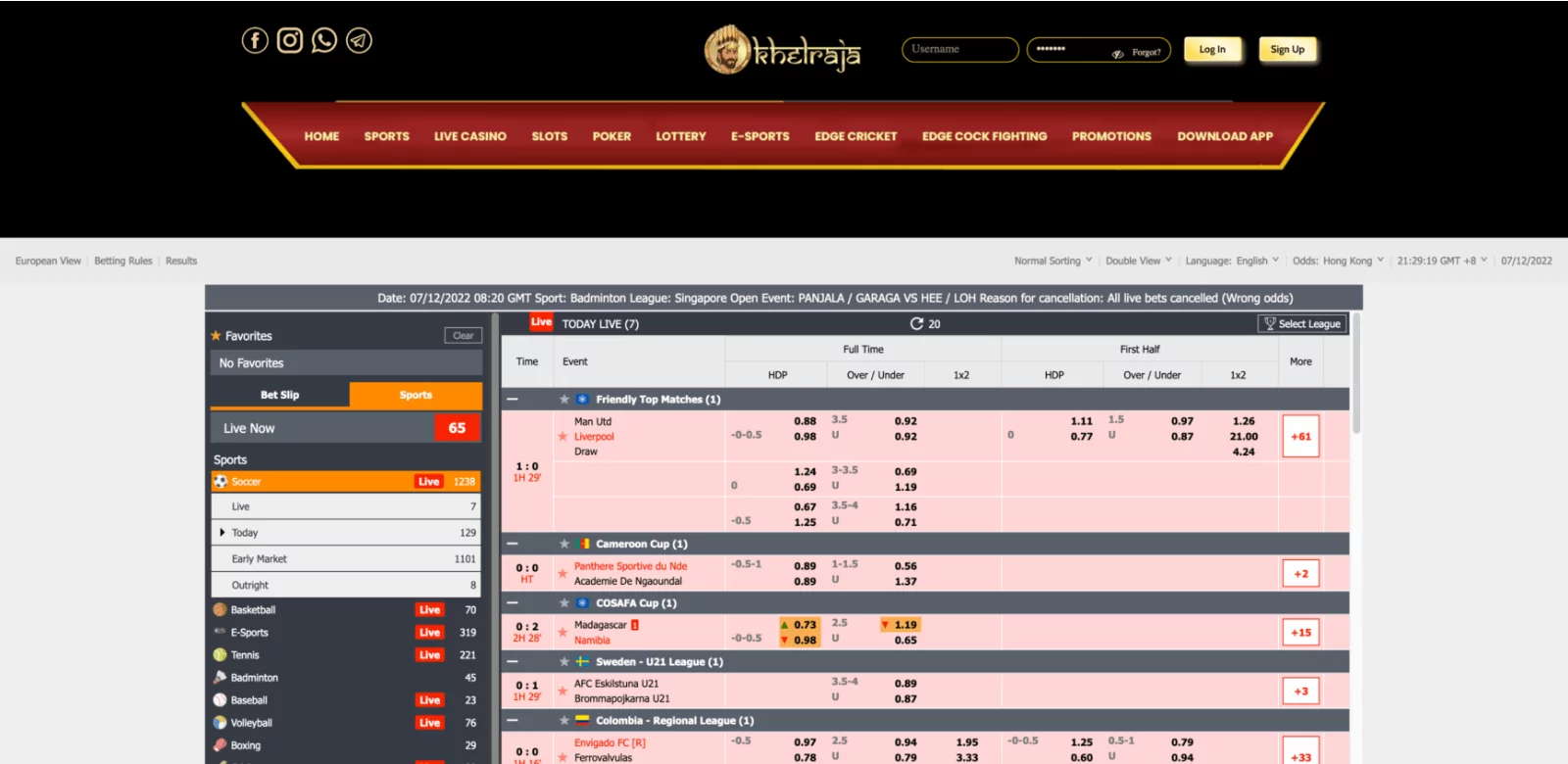
Task: Collapse the COSAFA Cup section
Action: click(513, 602)
